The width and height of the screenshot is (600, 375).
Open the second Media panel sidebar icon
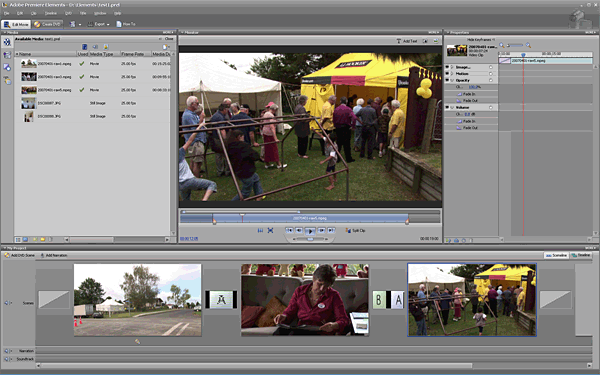coord(7,55)
